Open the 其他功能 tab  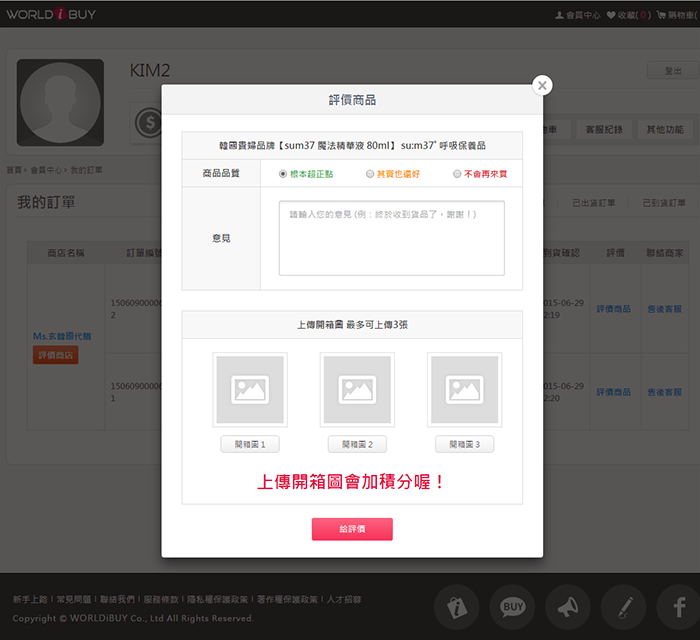(665, 129)
